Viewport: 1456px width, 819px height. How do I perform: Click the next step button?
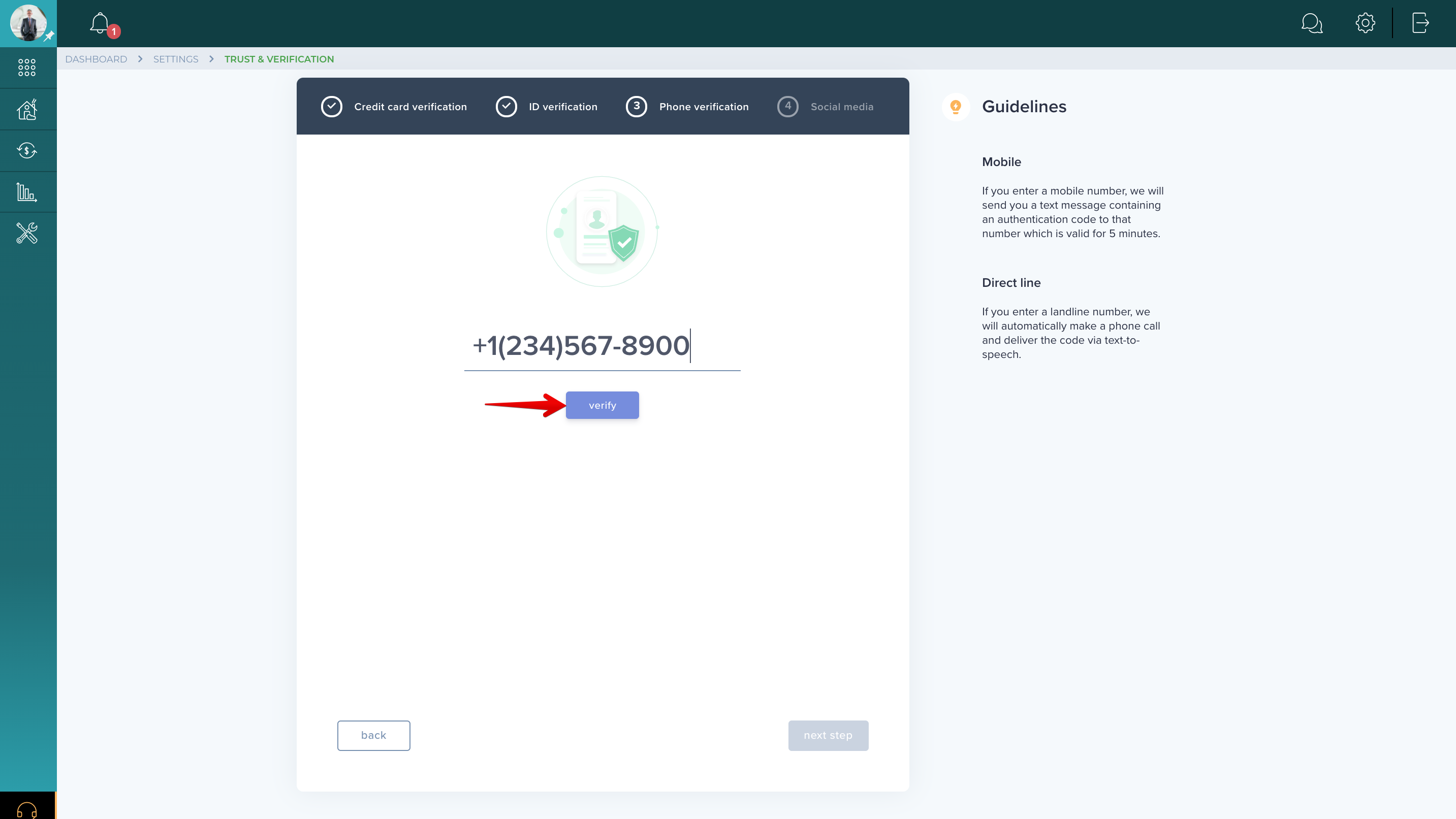point(828,735)
